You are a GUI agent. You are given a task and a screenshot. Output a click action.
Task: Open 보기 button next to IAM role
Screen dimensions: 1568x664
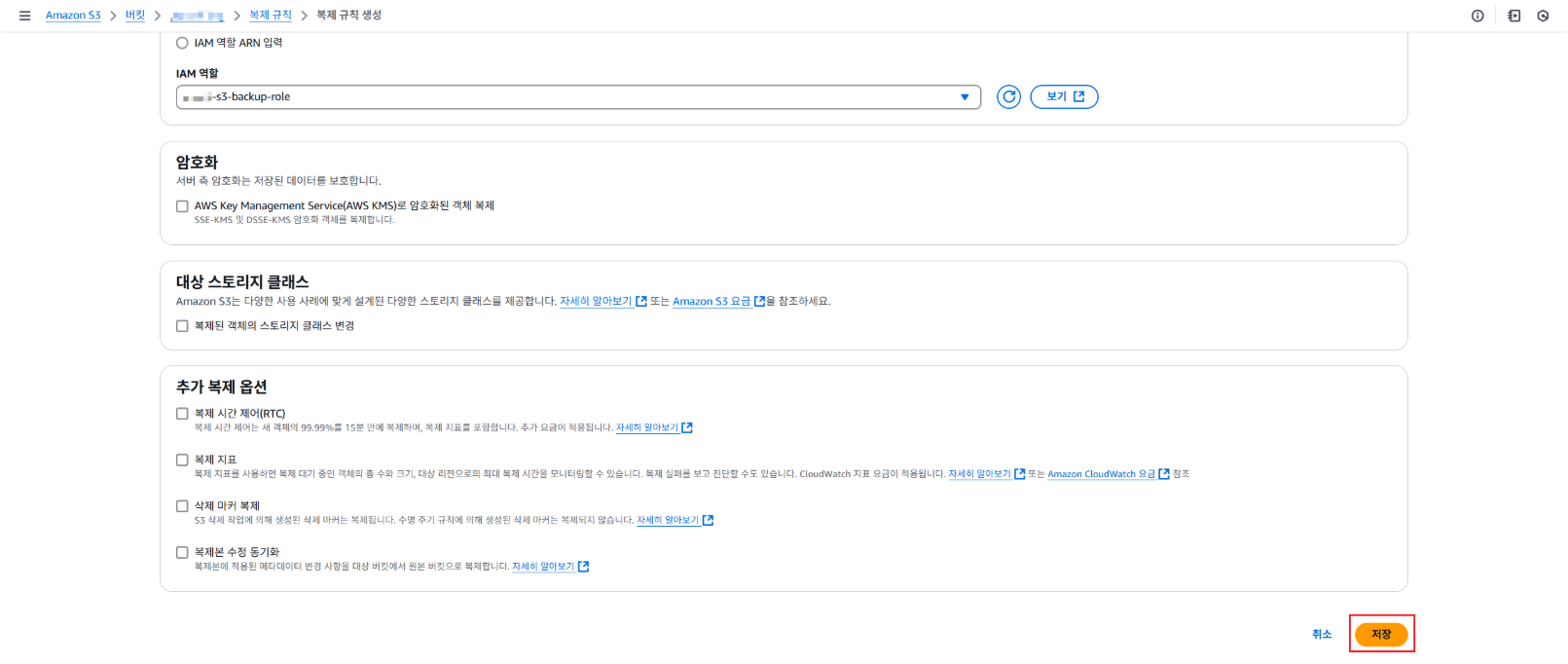click(x=1064, y=96)
